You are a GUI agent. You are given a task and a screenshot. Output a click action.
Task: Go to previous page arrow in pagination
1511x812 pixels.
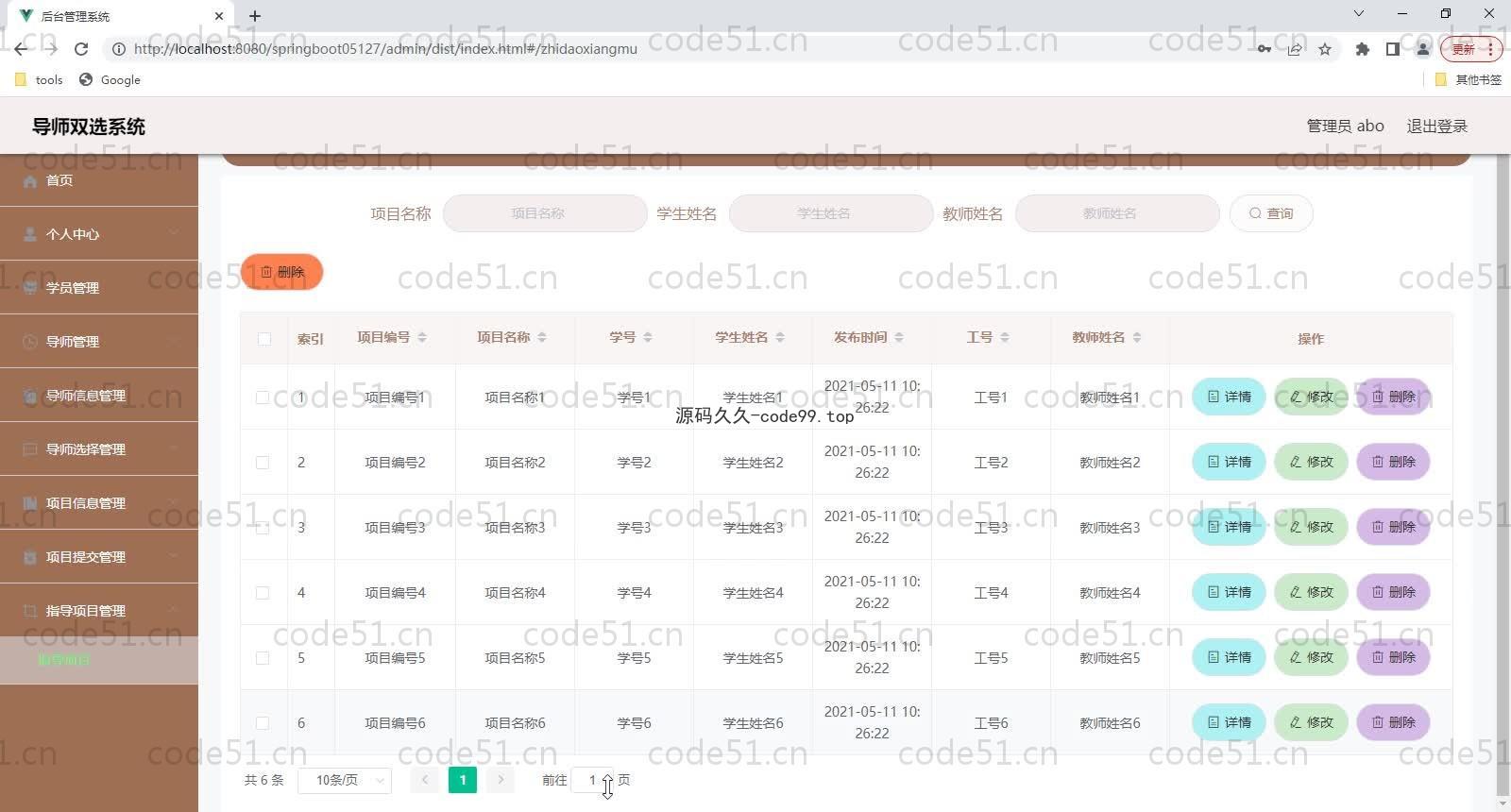click(x=425, y=780)
